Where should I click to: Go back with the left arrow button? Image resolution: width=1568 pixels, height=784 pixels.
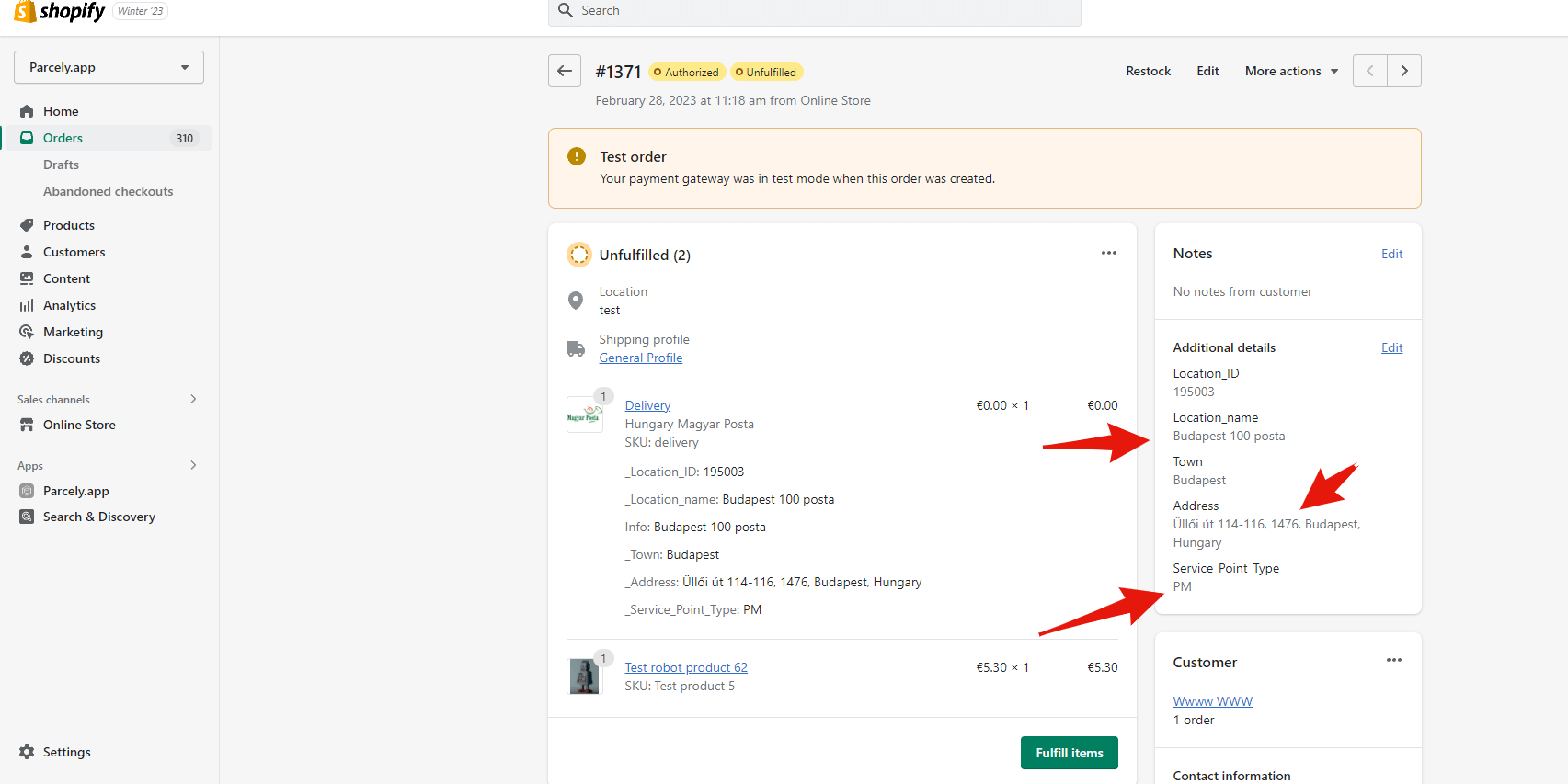[x=565, y=71]
